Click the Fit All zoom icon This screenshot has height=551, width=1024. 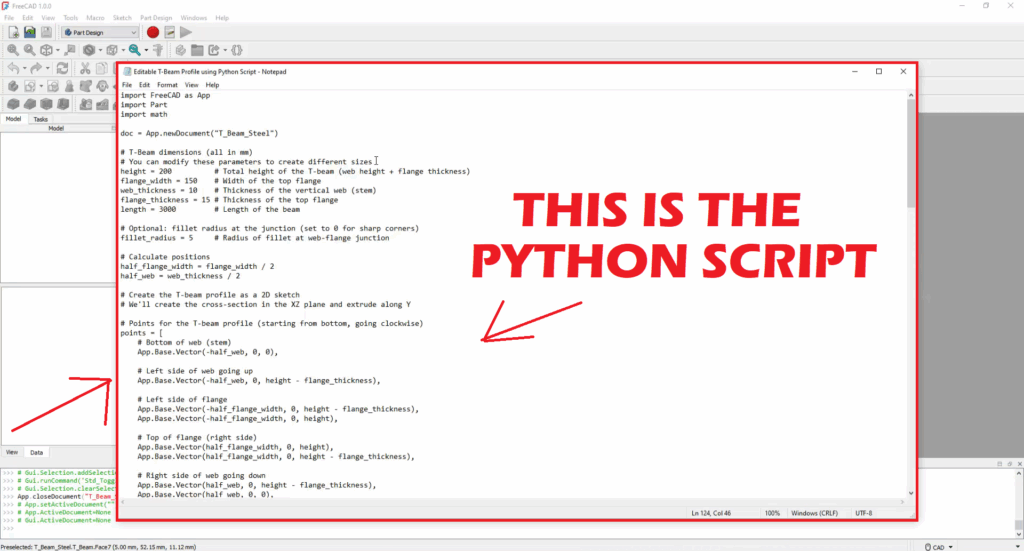(13, 50)
